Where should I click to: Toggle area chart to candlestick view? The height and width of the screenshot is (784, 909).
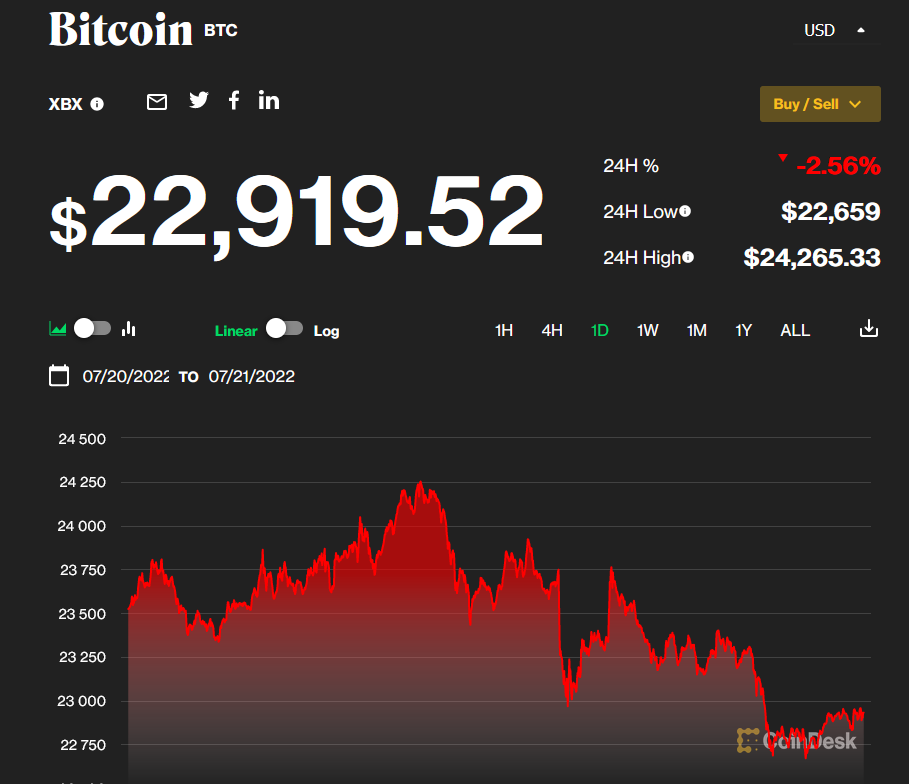tap(92, 328)
